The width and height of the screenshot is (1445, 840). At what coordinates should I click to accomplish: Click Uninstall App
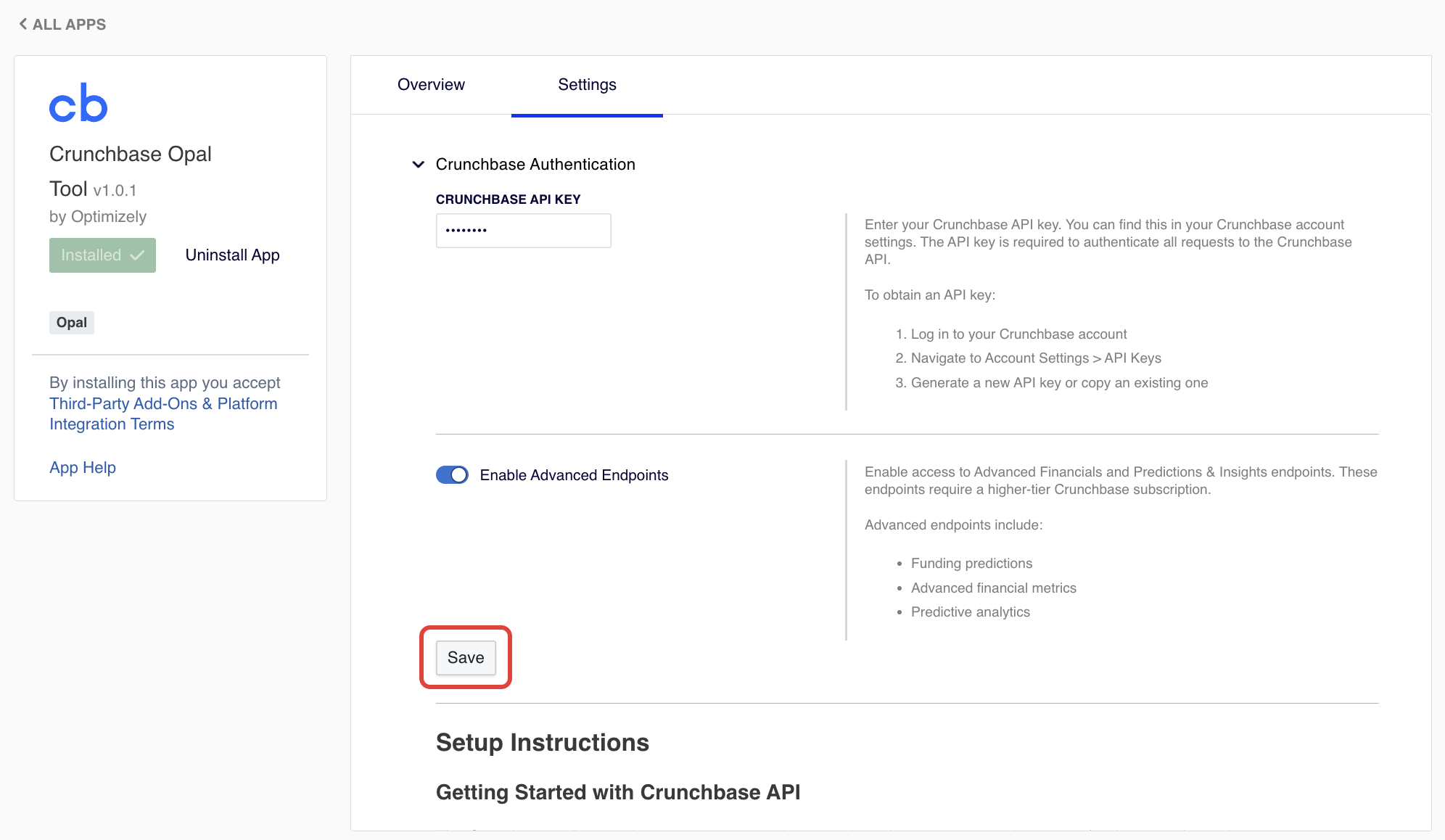pyautogui.click(x=232, y=255)
